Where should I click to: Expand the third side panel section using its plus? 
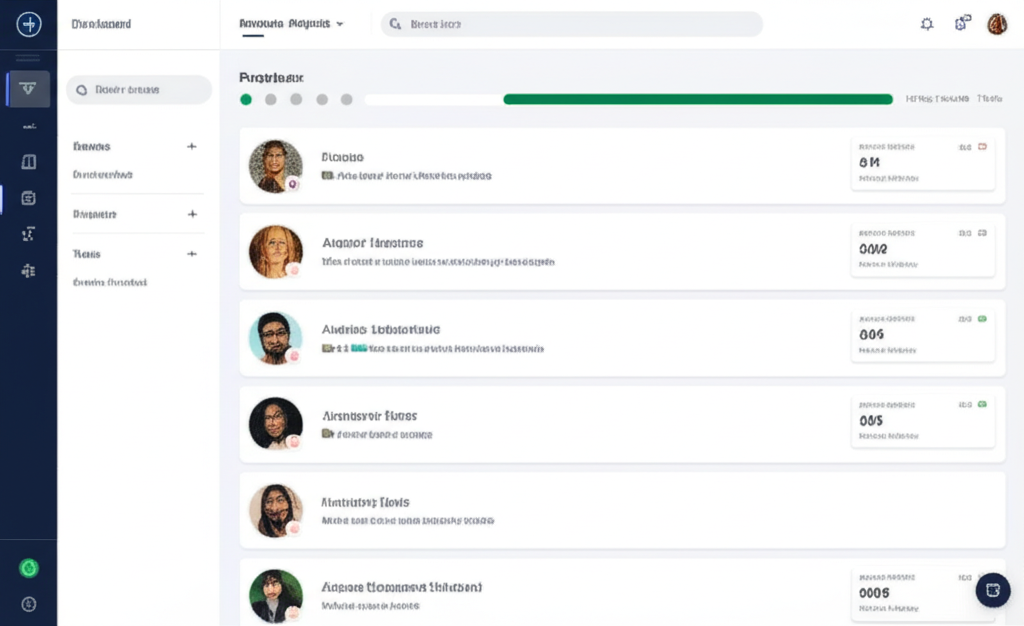pos(192,254)
